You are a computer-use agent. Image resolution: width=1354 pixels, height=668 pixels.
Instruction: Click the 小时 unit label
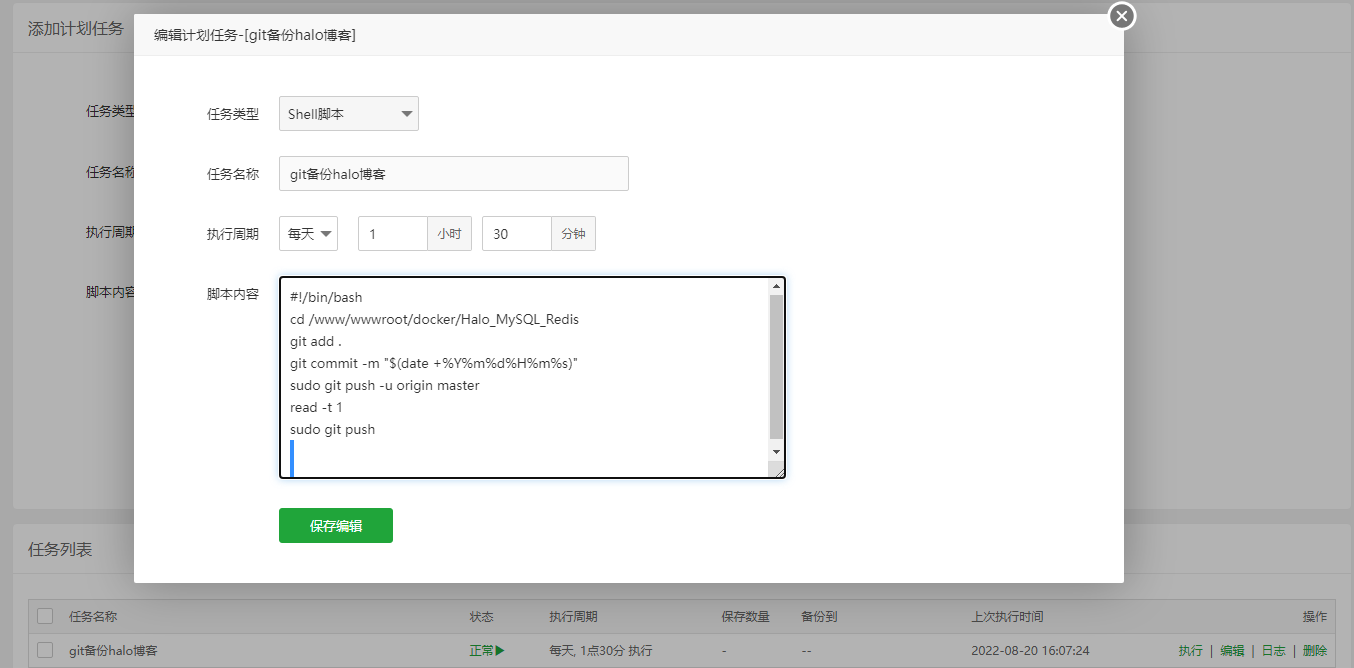tap(449, 234)
